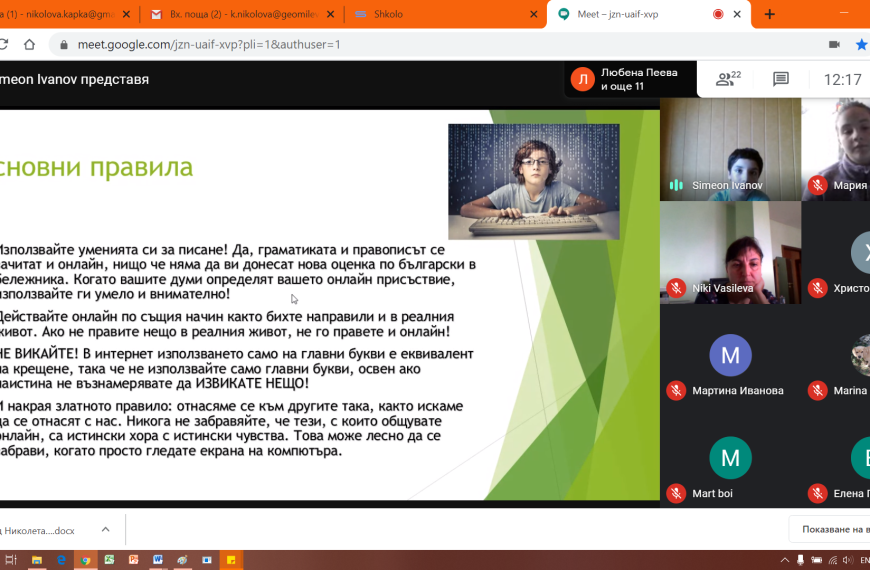Launch Microsoft Edge from taskbar

(61, 560)
